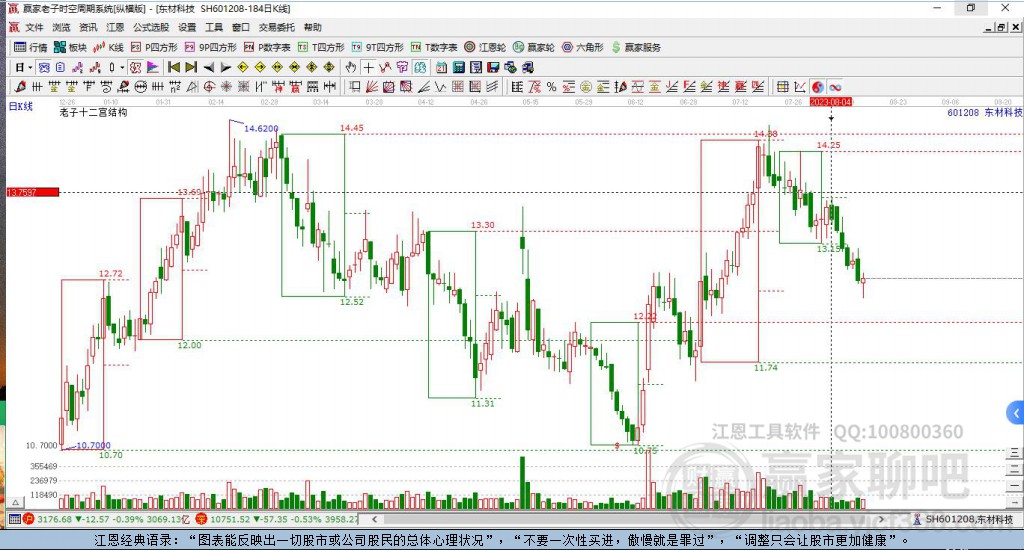The width and height of the screenshot is (1024, 550).
Task: Select the fan lines drawing tool
Action: point(372,87)
